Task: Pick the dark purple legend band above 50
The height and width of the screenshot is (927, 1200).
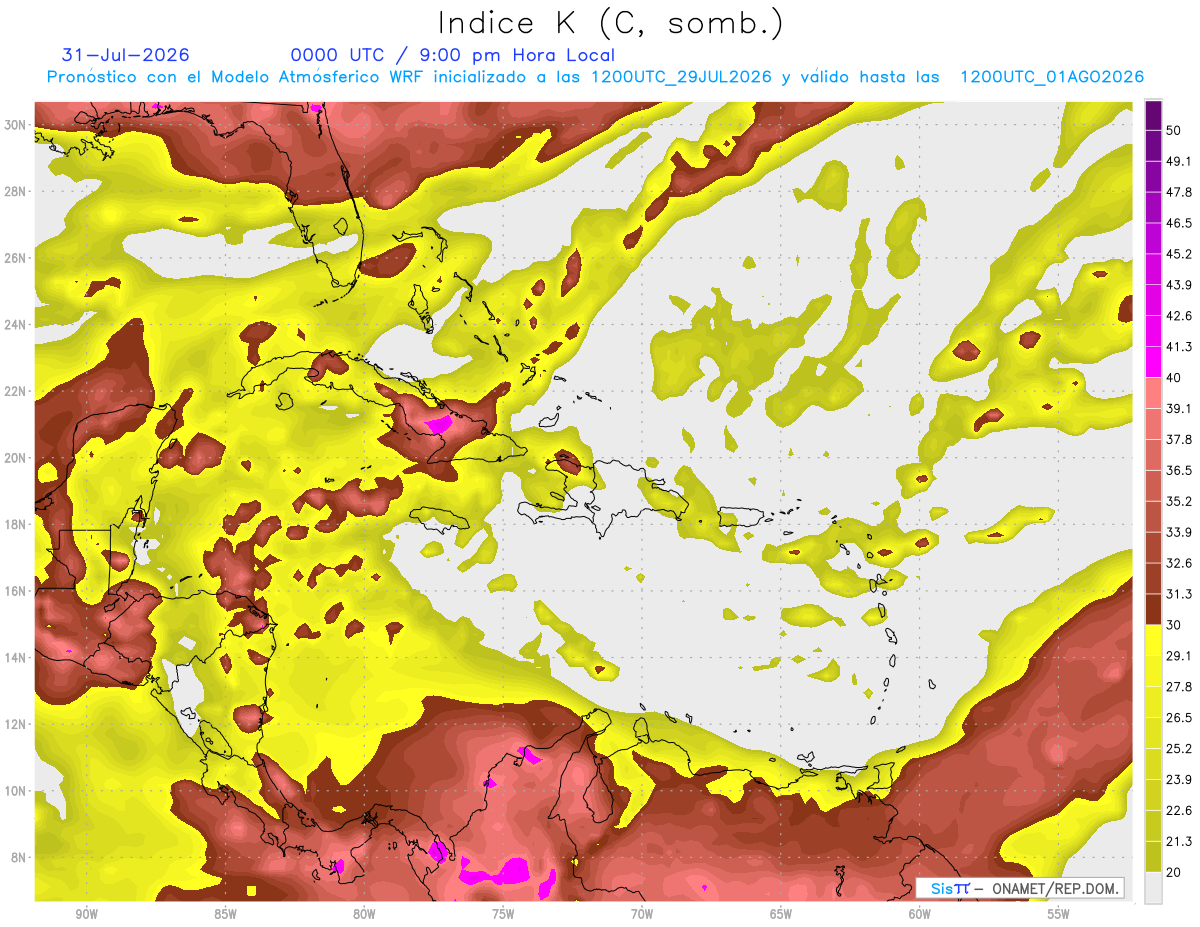Action: [x=1153, y=115]
